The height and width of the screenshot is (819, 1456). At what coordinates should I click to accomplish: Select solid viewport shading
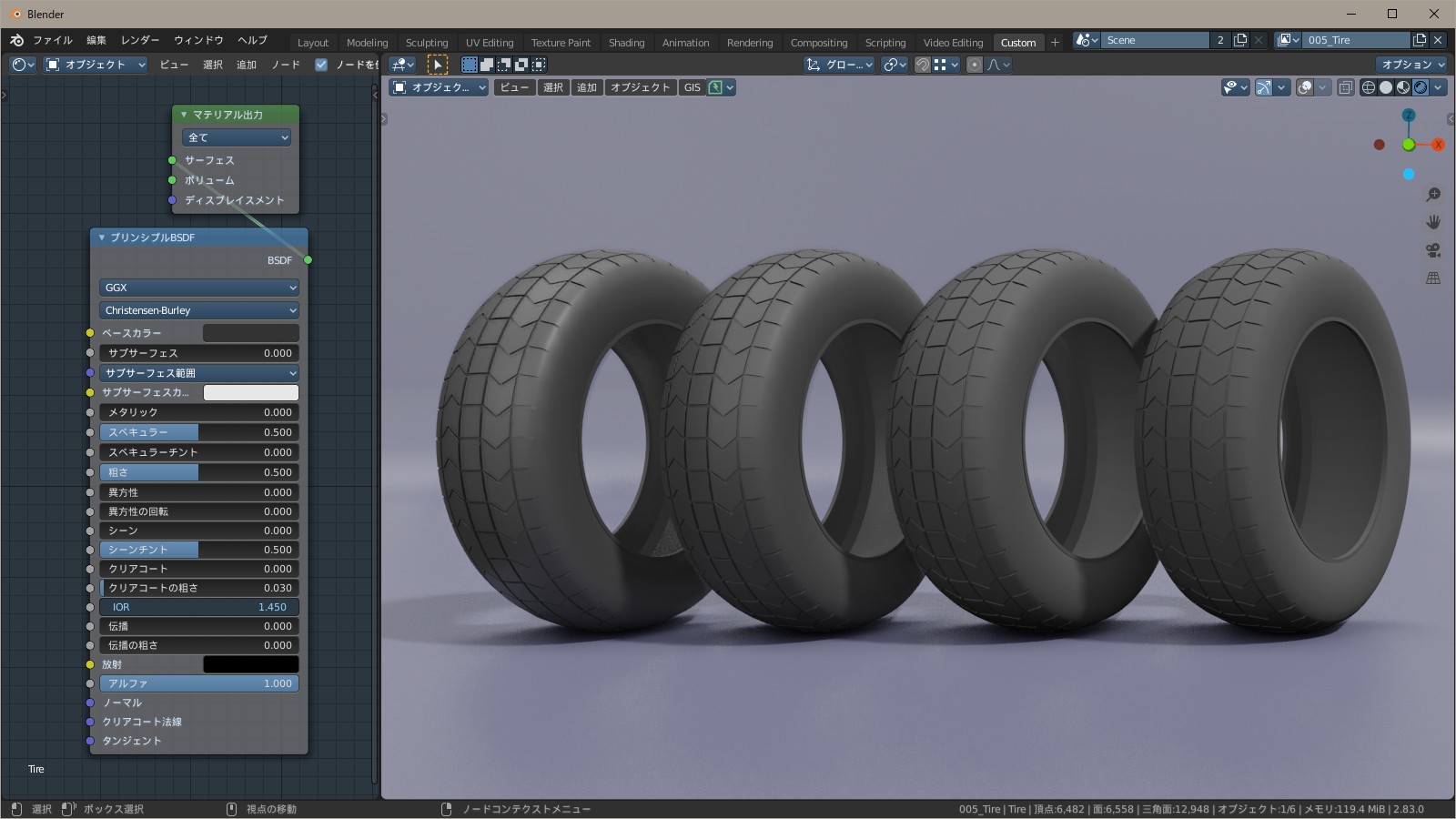click(x=1386, y=87)
